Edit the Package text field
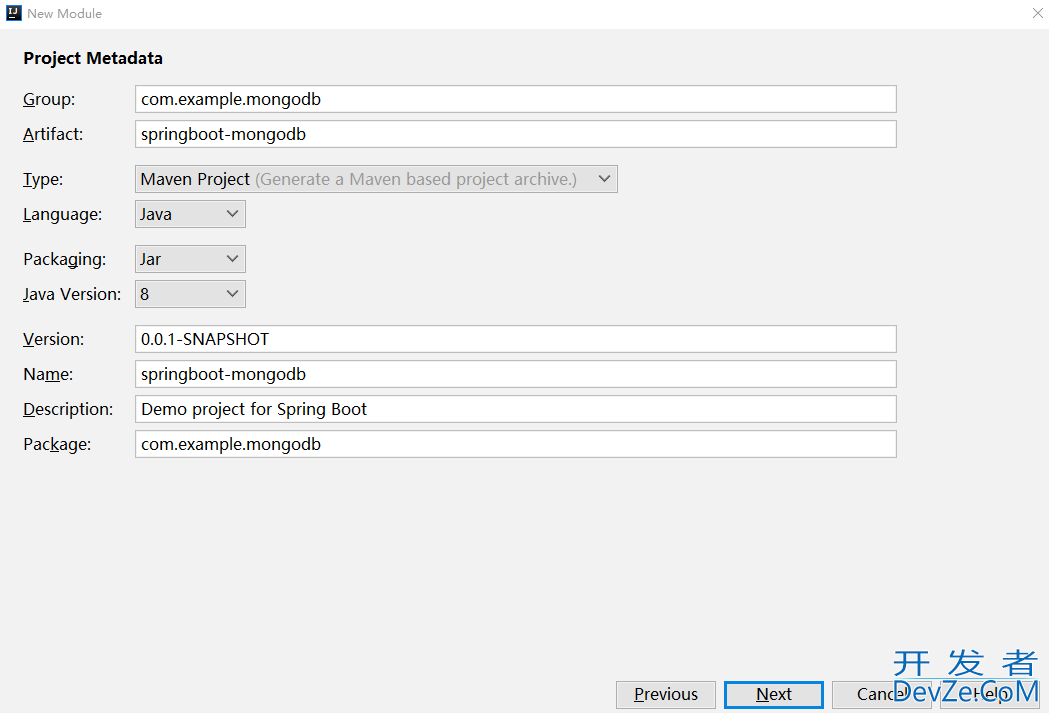The height and width of the screenshot is (713, 1049). tap(515, 444)
